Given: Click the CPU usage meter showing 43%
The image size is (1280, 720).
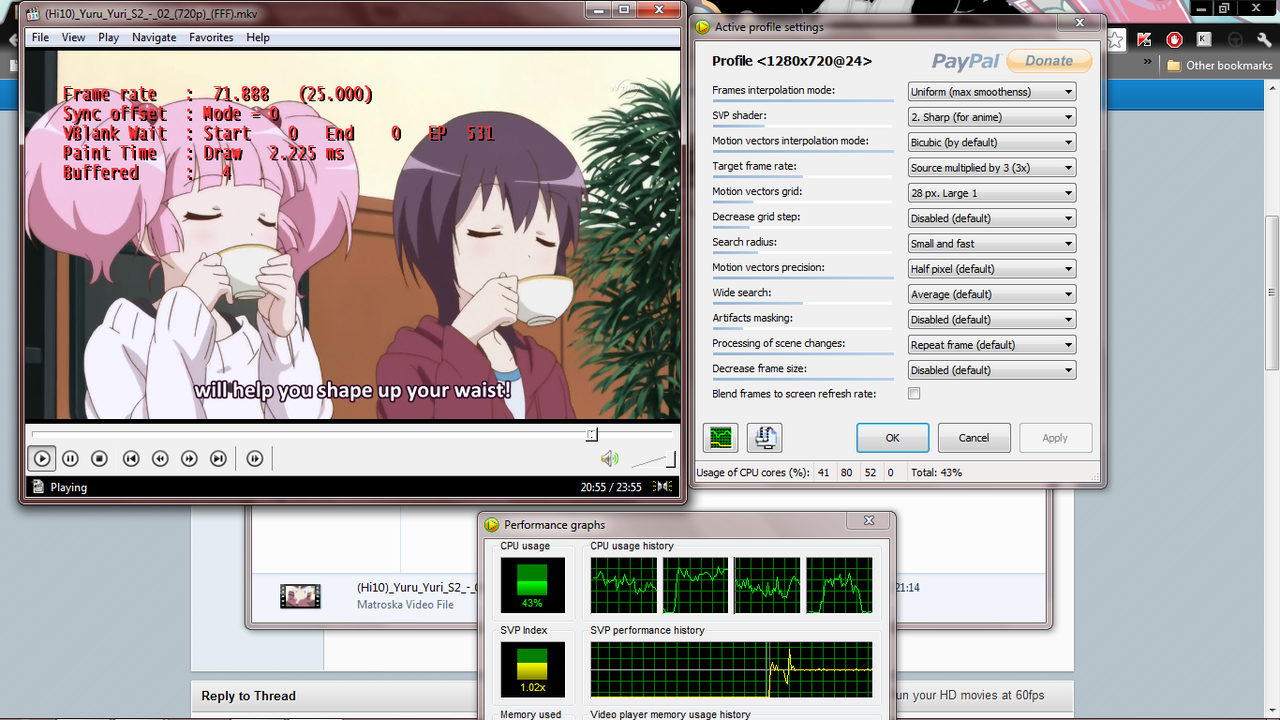Looking at the screenshot, I should (x=532, y=585).
